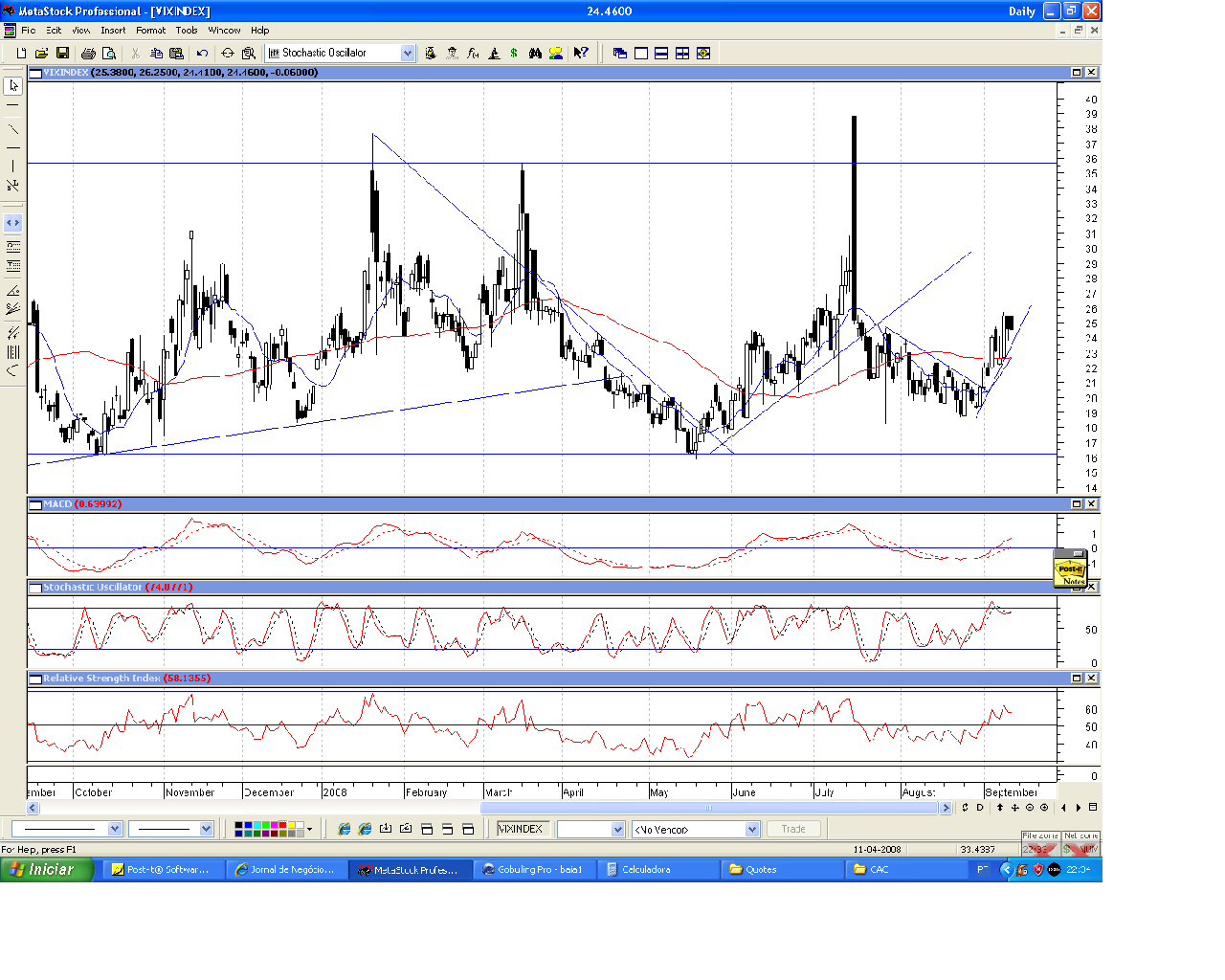The width and height of the screenshot is (1225, 980).
Task: Open the File menu
Action: point(28,31)
